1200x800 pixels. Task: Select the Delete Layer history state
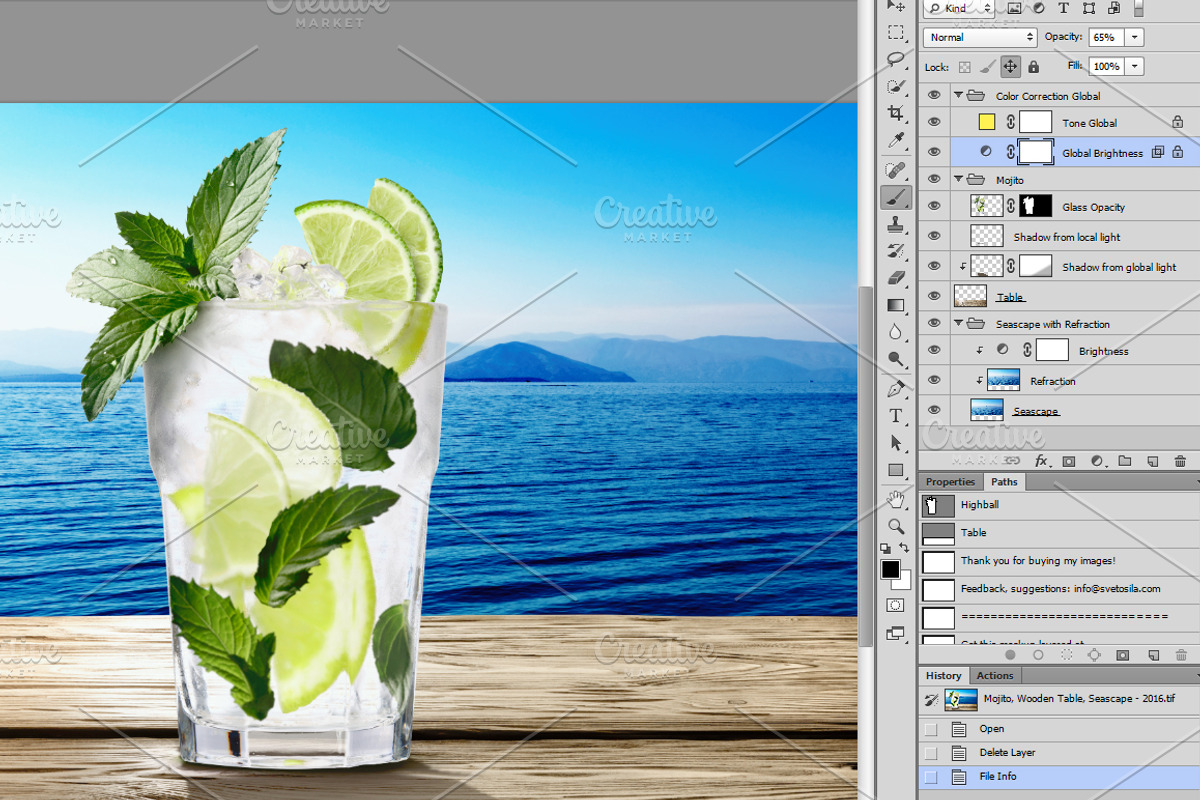tap(1058, 753)
